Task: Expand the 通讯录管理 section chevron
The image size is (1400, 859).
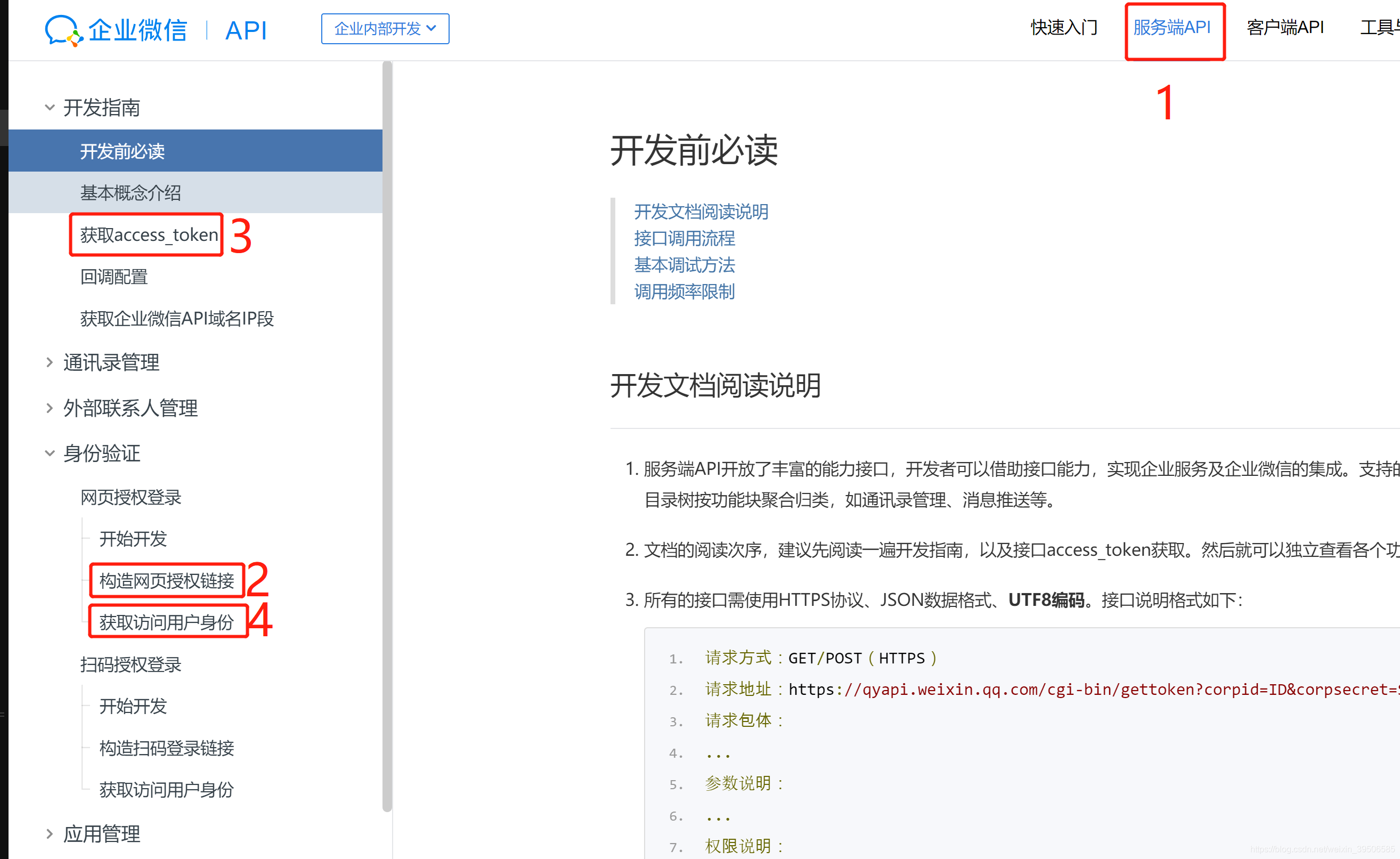Action: click(50, 362)
